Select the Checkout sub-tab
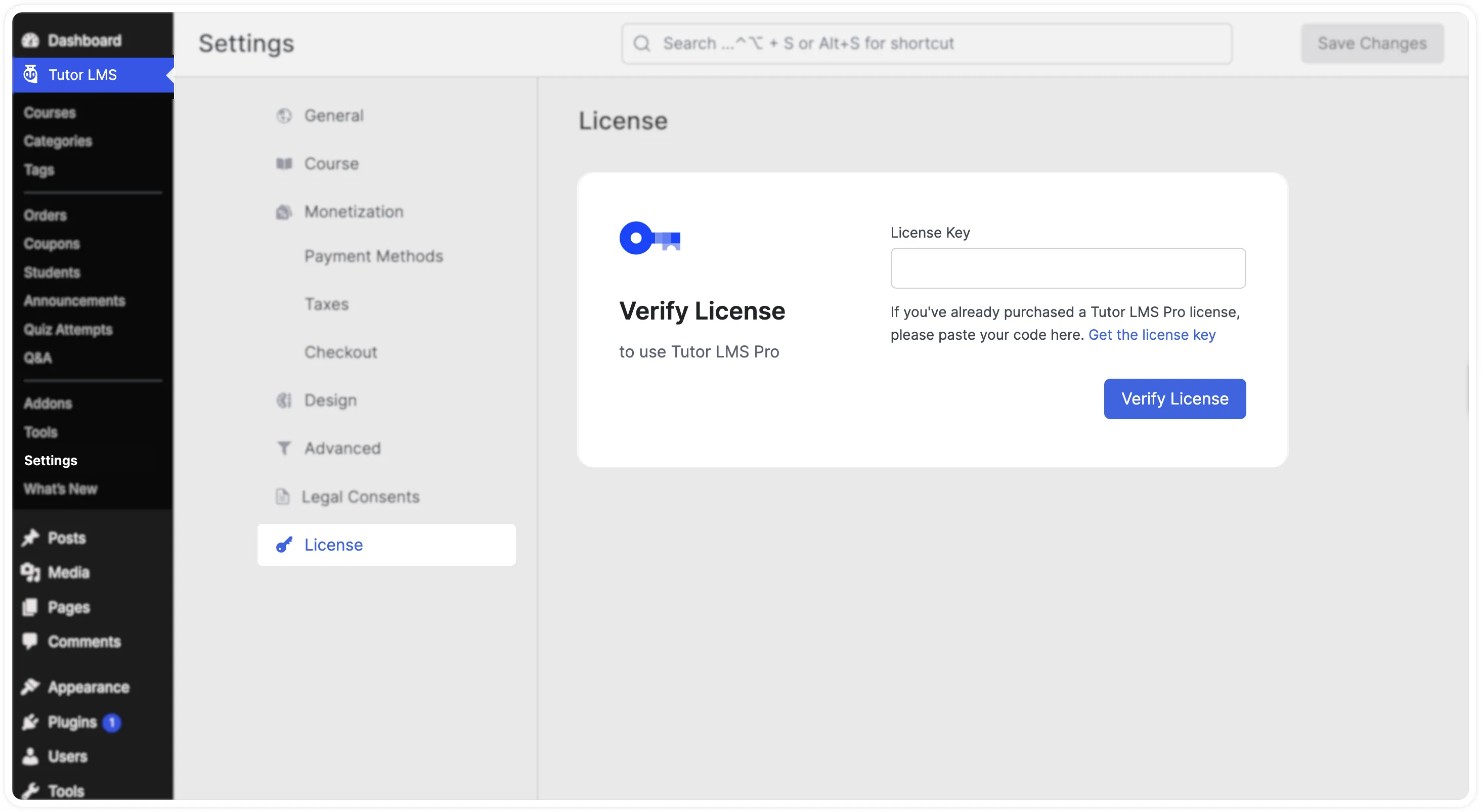Image resolution: width=1481 pixels, height=812 pixels. tap(340, 352)
